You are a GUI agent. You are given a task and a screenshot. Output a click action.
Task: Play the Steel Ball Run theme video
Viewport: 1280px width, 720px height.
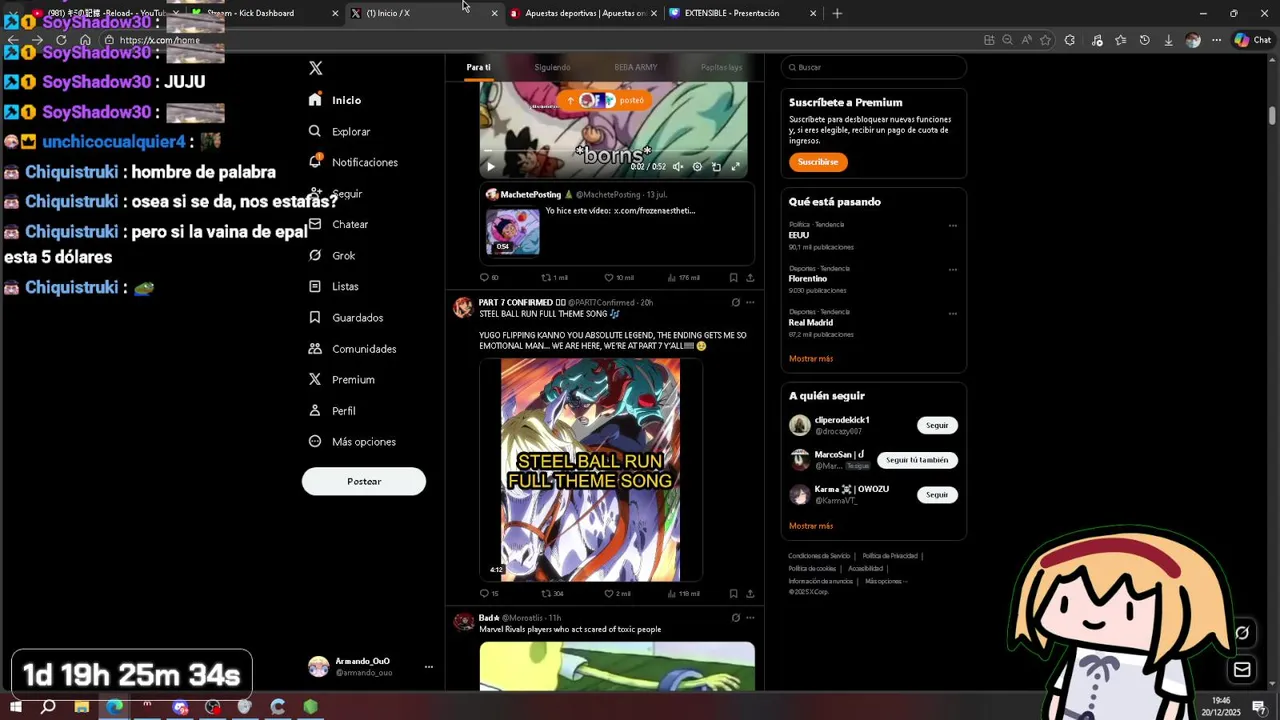(x=591, y=470)
